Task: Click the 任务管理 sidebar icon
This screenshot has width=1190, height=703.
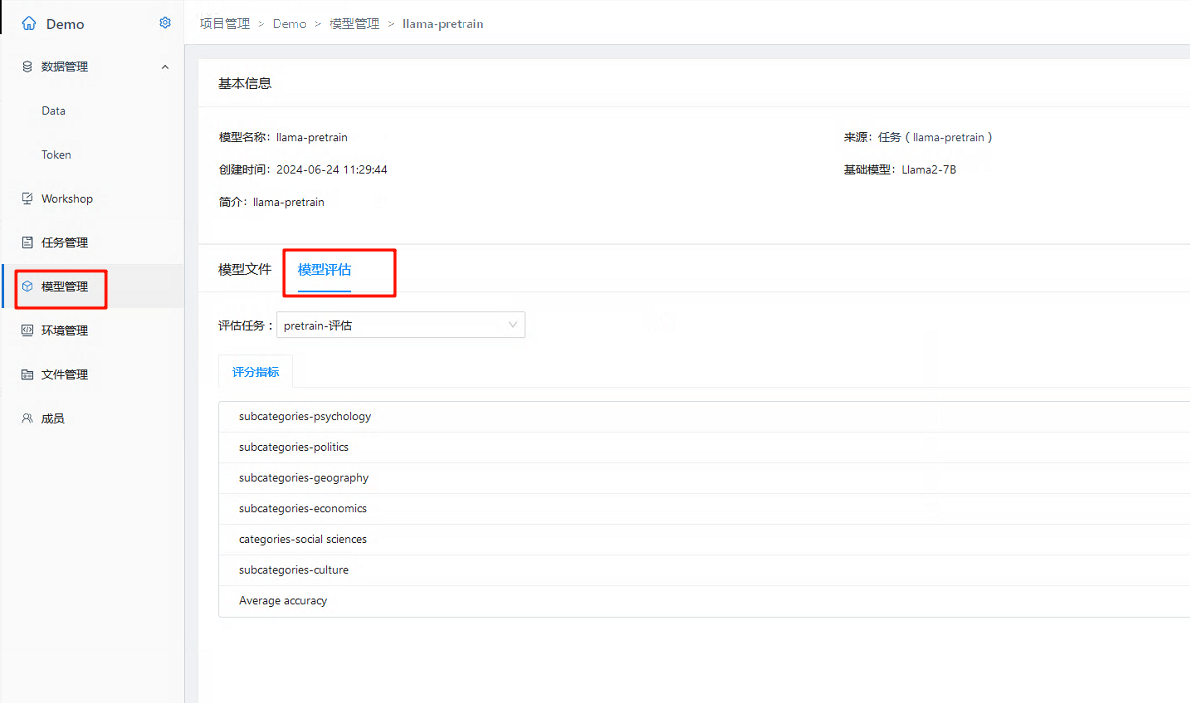Action: (x=28, y=243)
